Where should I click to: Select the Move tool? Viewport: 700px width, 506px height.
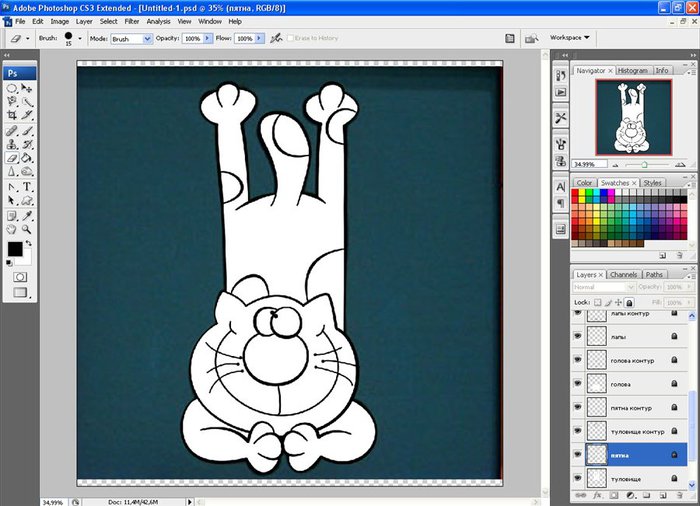pyautogui.click(x=27, y=88)
